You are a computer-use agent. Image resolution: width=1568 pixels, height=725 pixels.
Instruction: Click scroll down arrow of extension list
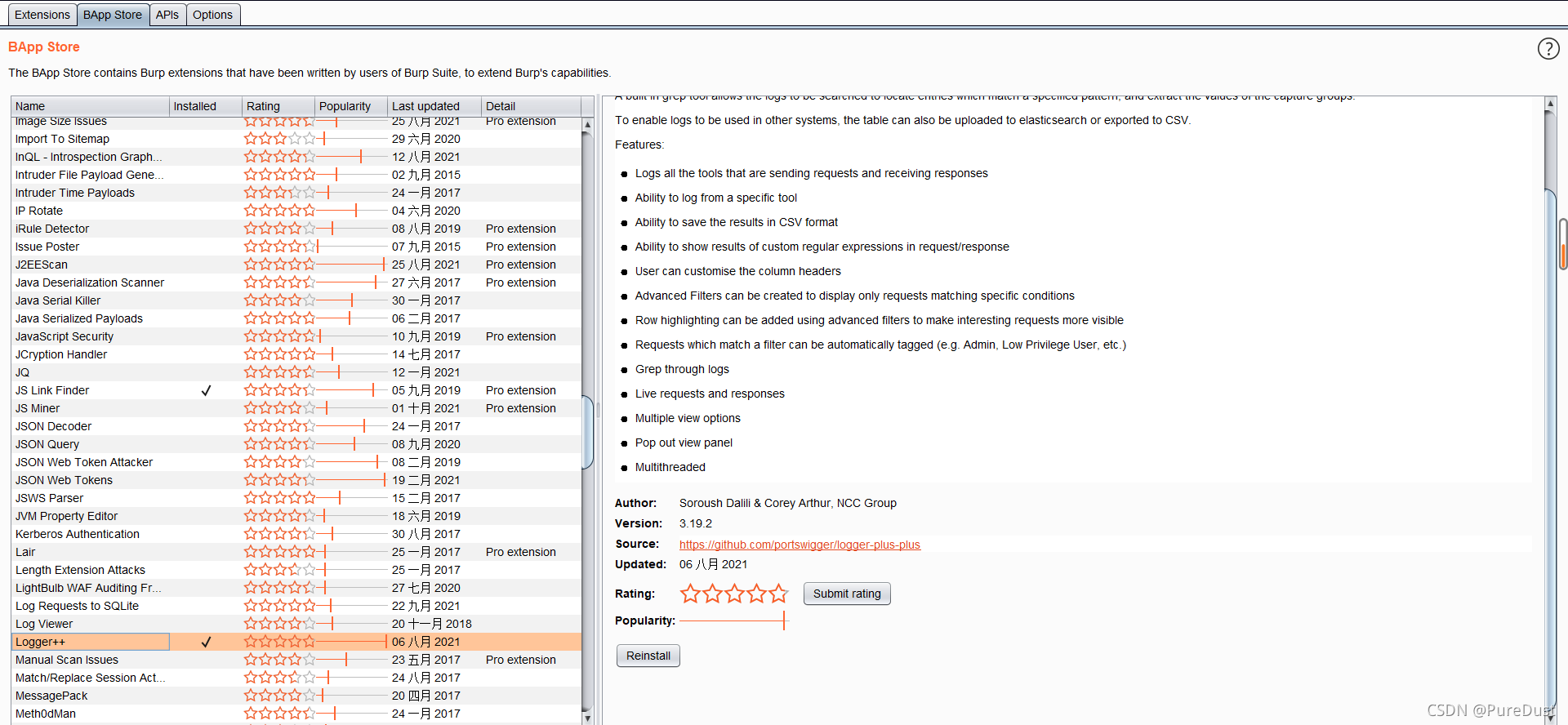(587, 718)
